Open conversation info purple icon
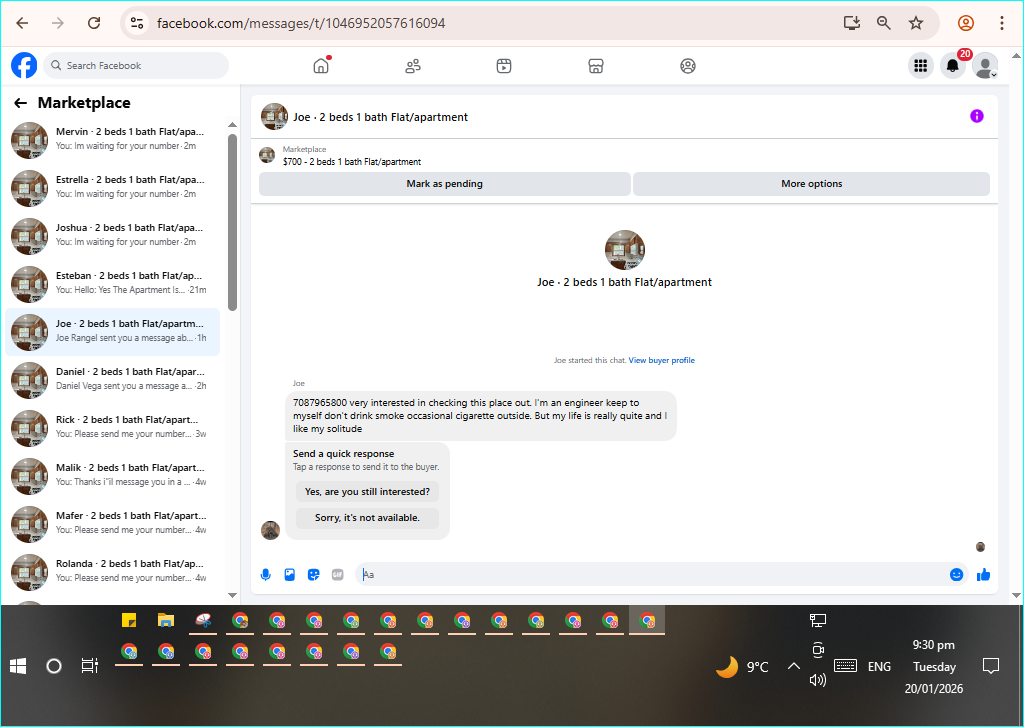The height and width of the screenshot is (727, 1024). [977, 116]
